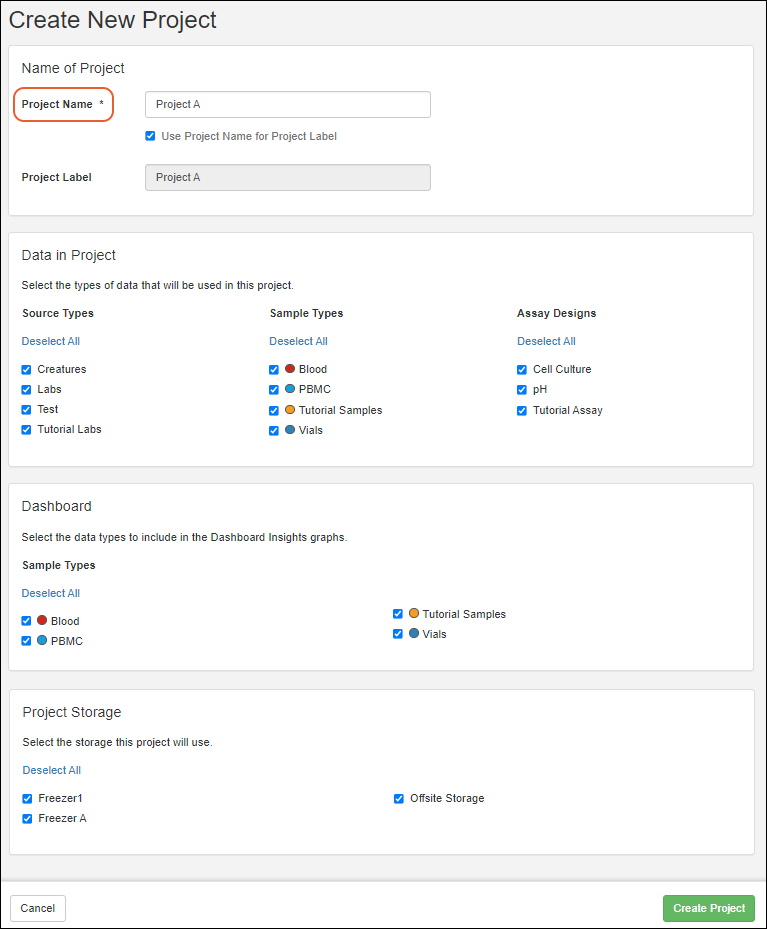The image size is (767, 929).
Task: Click the orange Tutorial Samples icon under Data in Project
Action: pyautogui.click(x=289, y=410)
